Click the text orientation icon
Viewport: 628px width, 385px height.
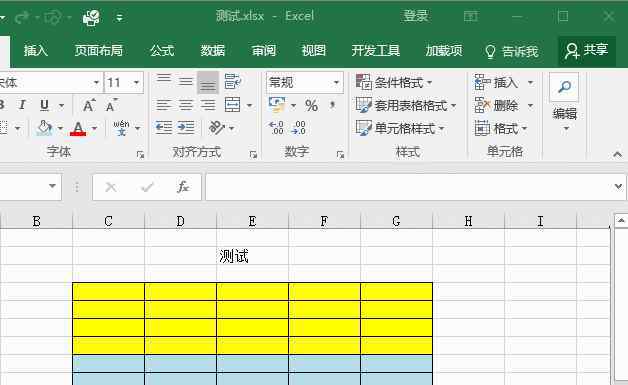coord(217,128)
